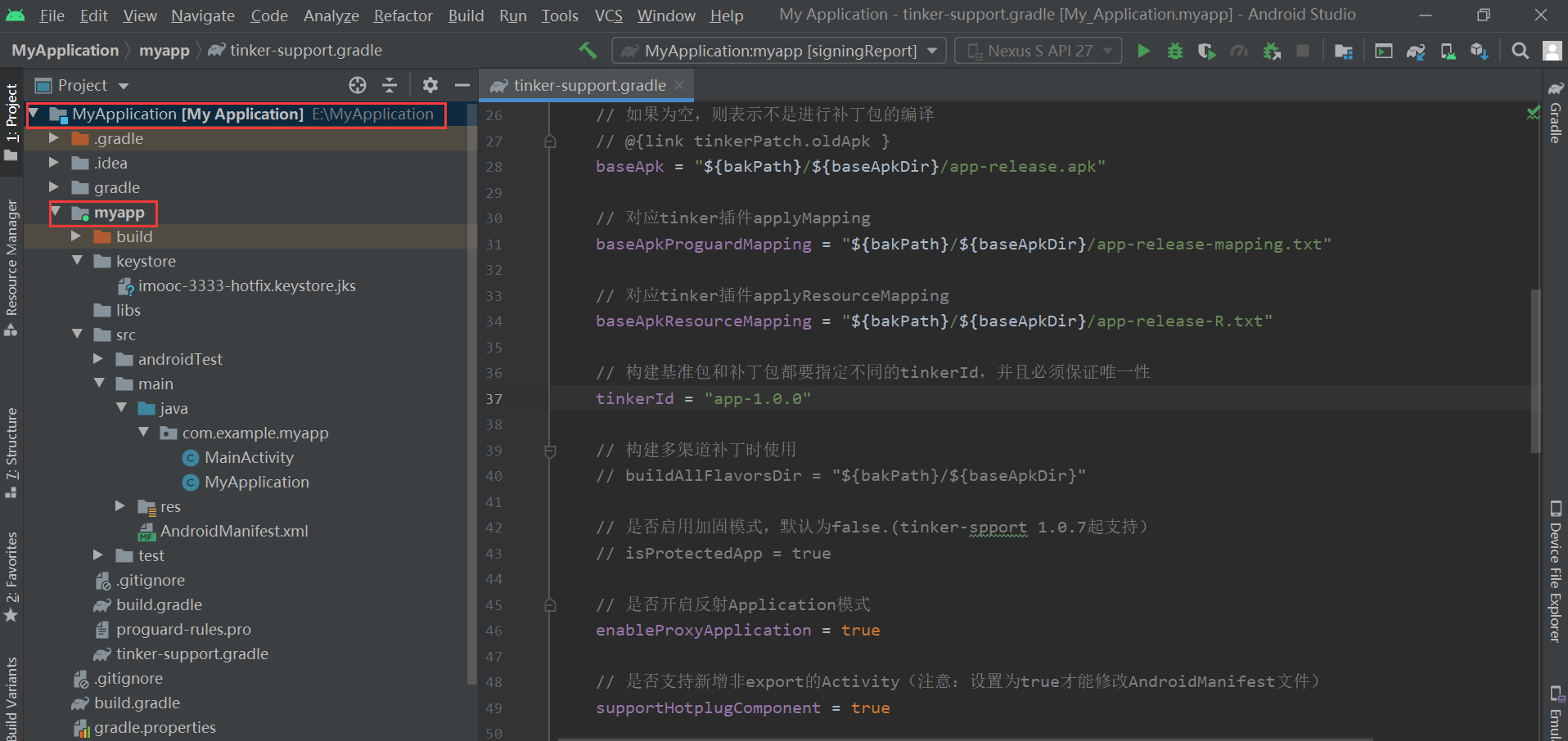Expand the .gradle folder
This screenshot has width=1568, height=741.
[54, 138]
